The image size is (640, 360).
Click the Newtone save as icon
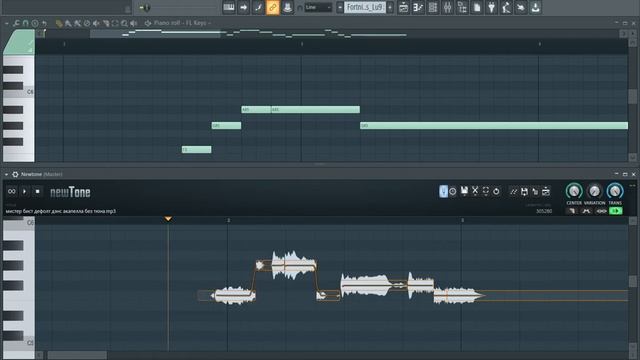click(524, 191)
